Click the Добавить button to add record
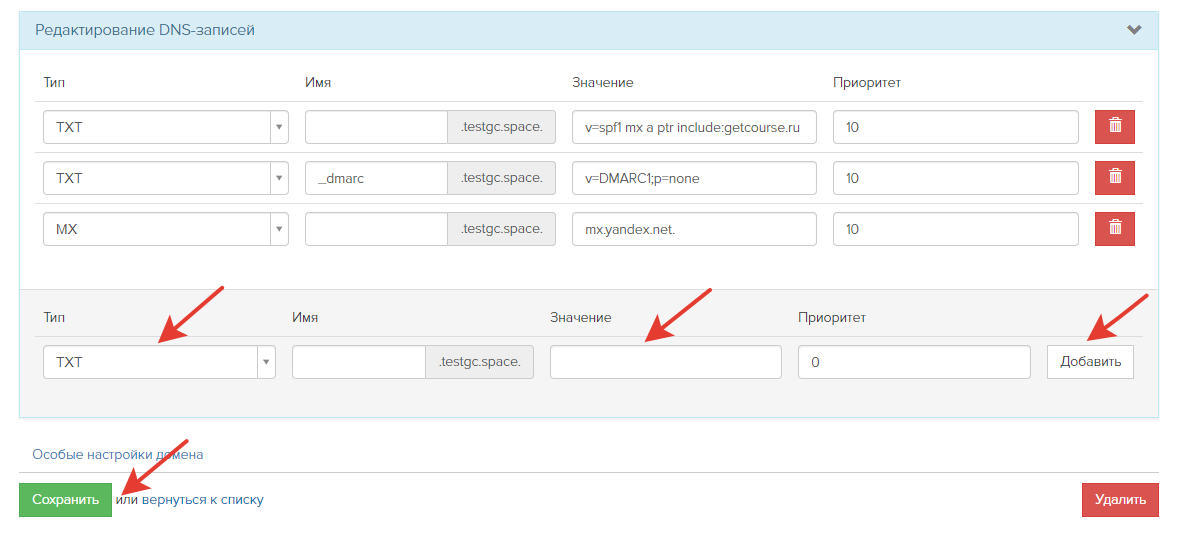This screenshot has height=535, width=1180. (x=1090, y=362)
